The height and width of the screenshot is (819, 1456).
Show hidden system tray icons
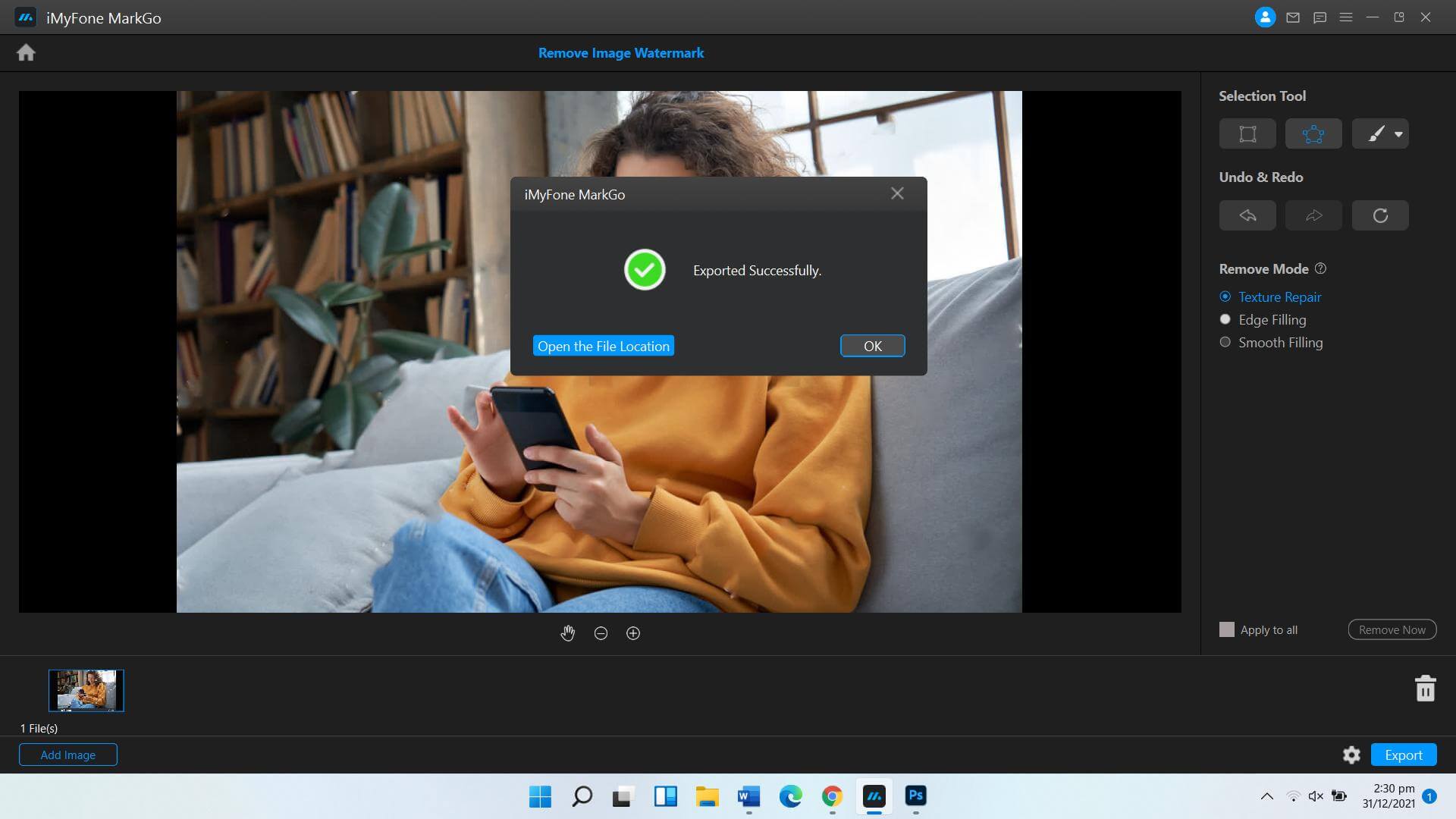click(1266, 796)
